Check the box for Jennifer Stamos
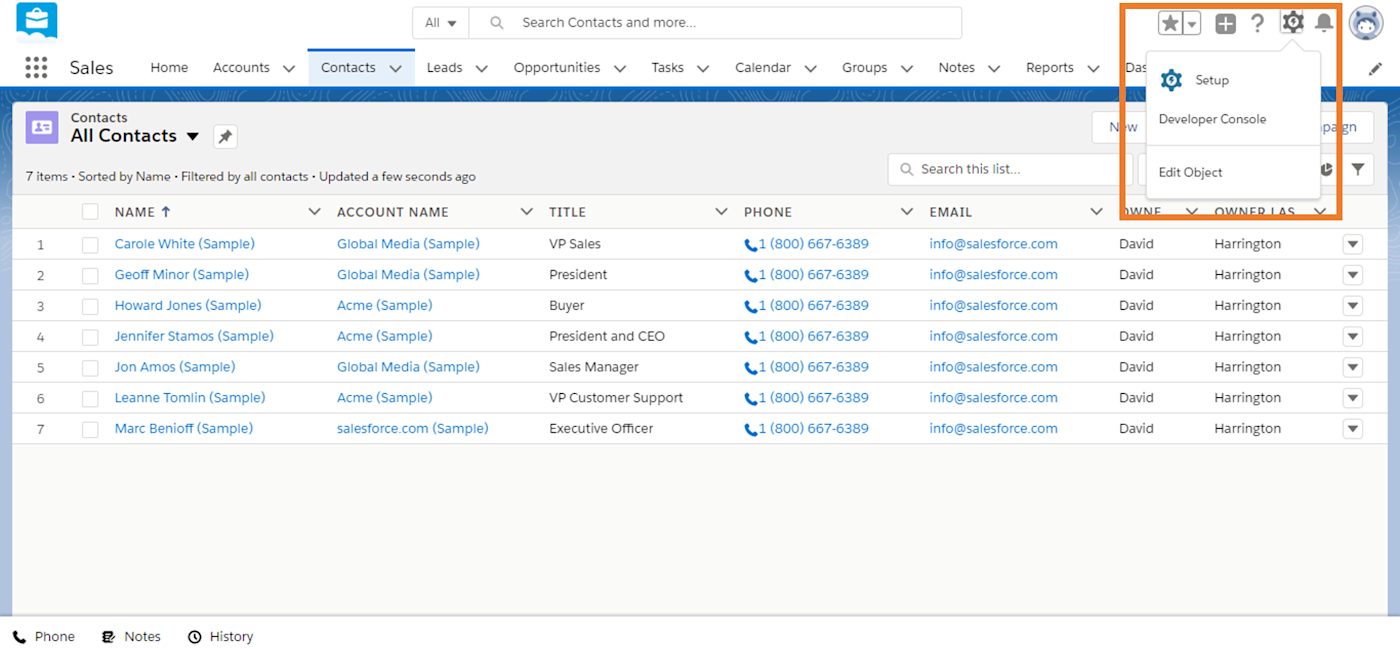The image size is (1400, 649). [90, 338]
